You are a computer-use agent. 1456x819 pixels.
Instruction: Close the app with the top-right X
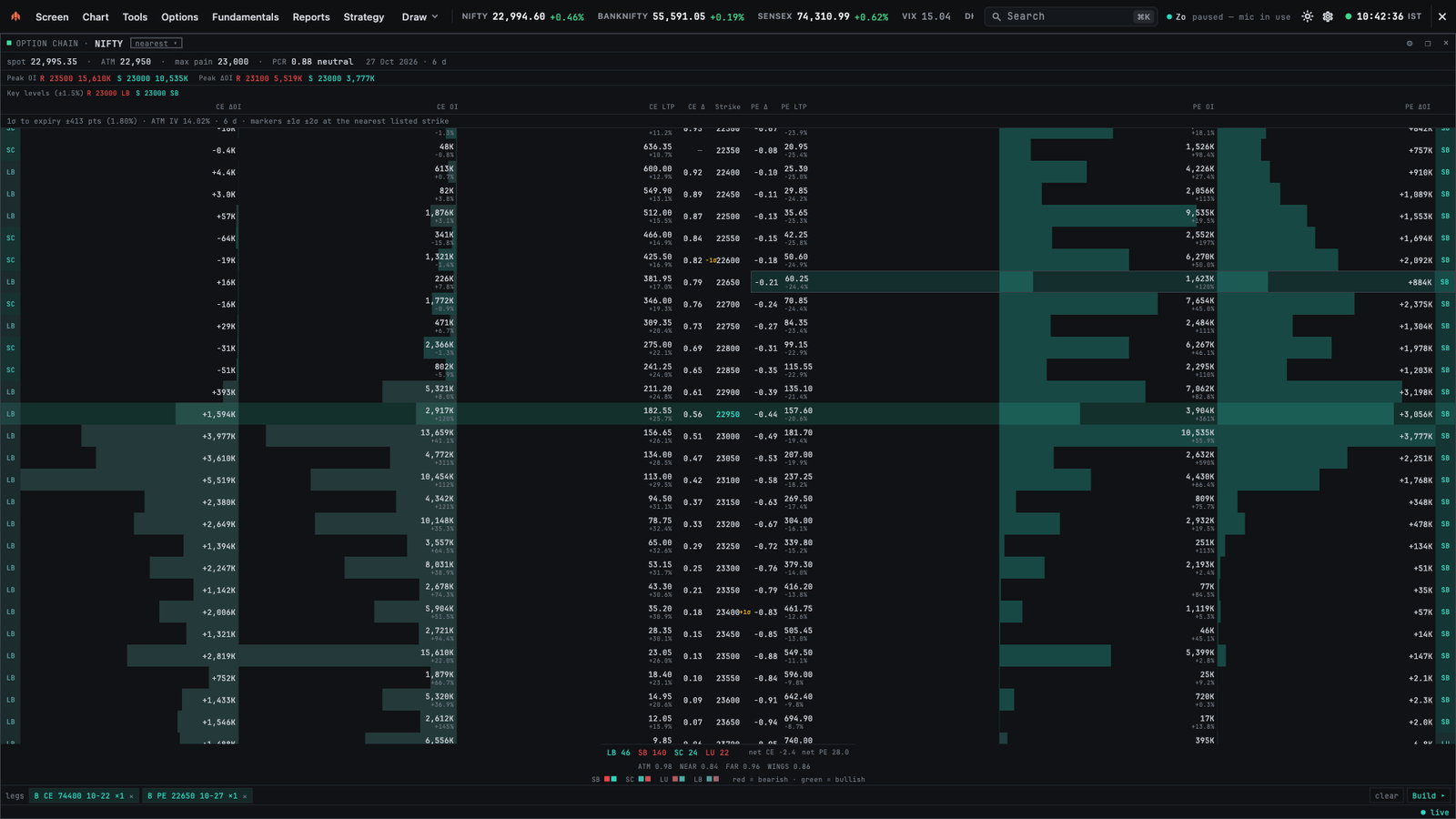pos(1442,16)
